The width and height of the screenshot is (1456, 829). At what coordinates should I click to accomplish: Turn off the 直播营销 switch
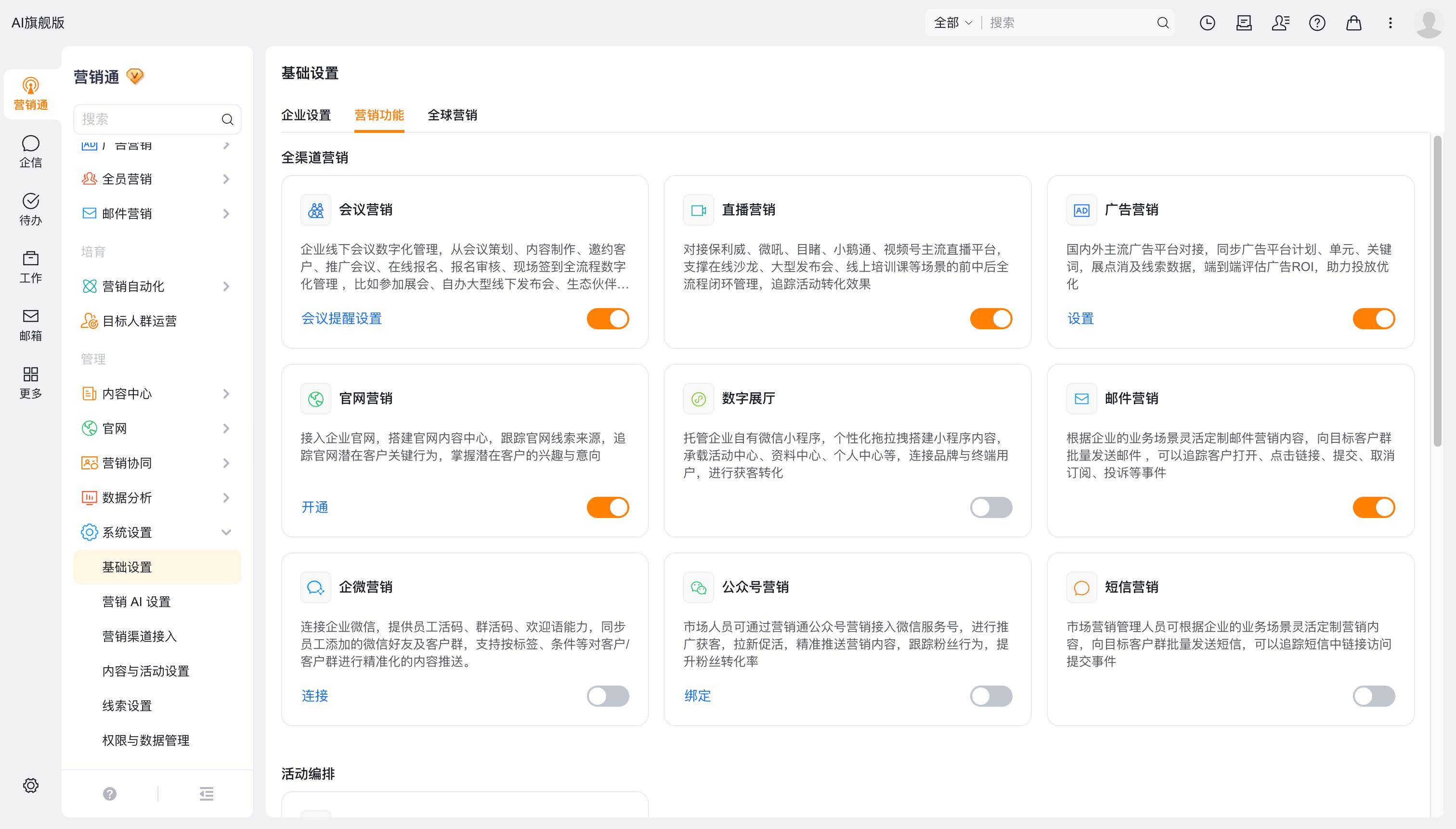(x=991, y=319)
